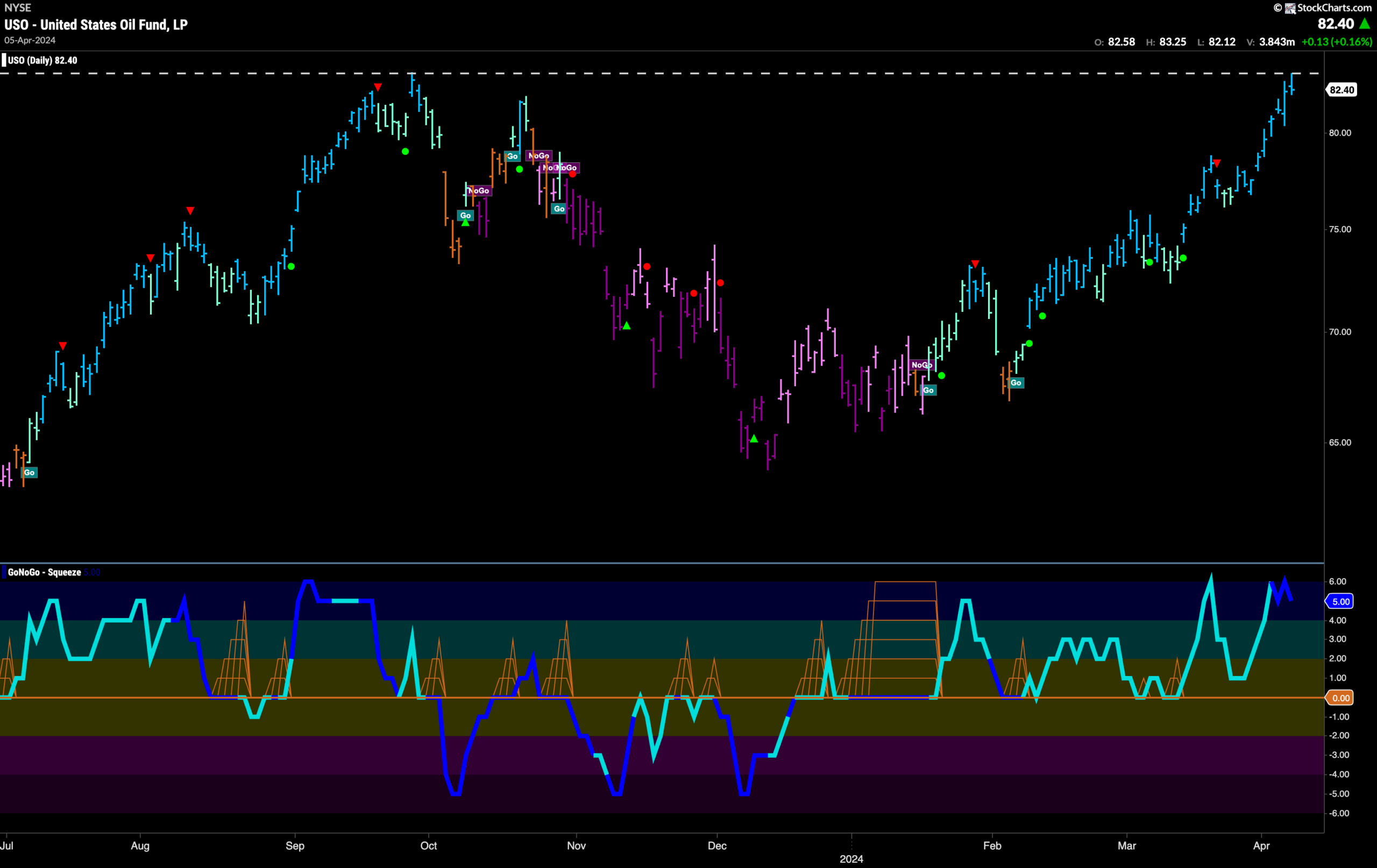
Task: Click the GoNoGo - Squeeze panel label
Action: (x=44, y=572)
